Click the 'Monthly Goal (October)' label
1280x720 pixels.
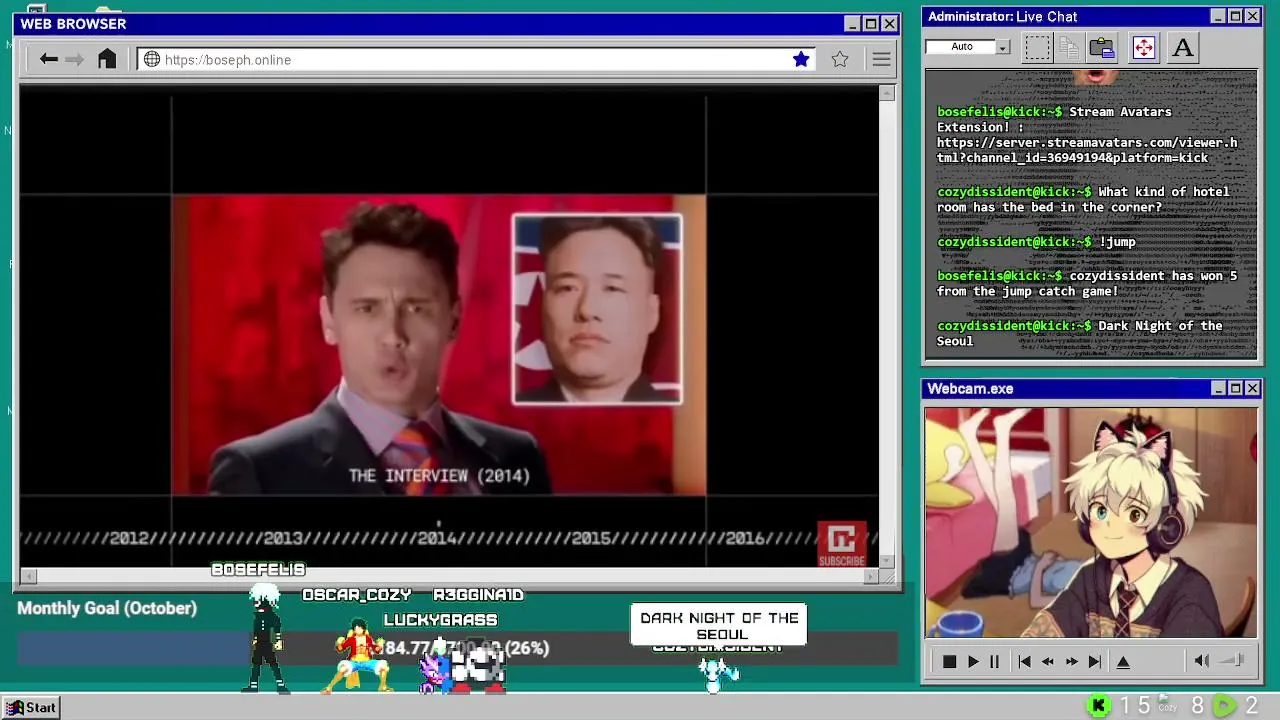click(x=107, y=608)
